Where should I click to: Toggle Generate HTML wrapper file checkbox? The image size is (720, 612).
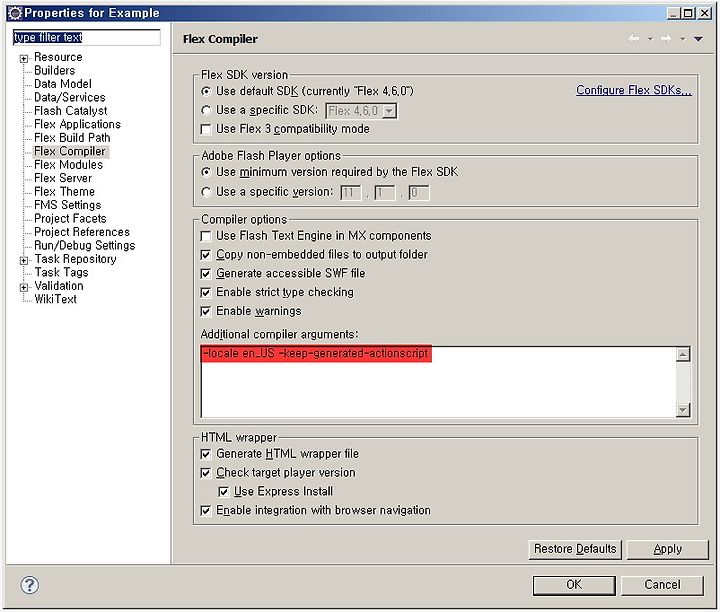click(x=206, y=454)
